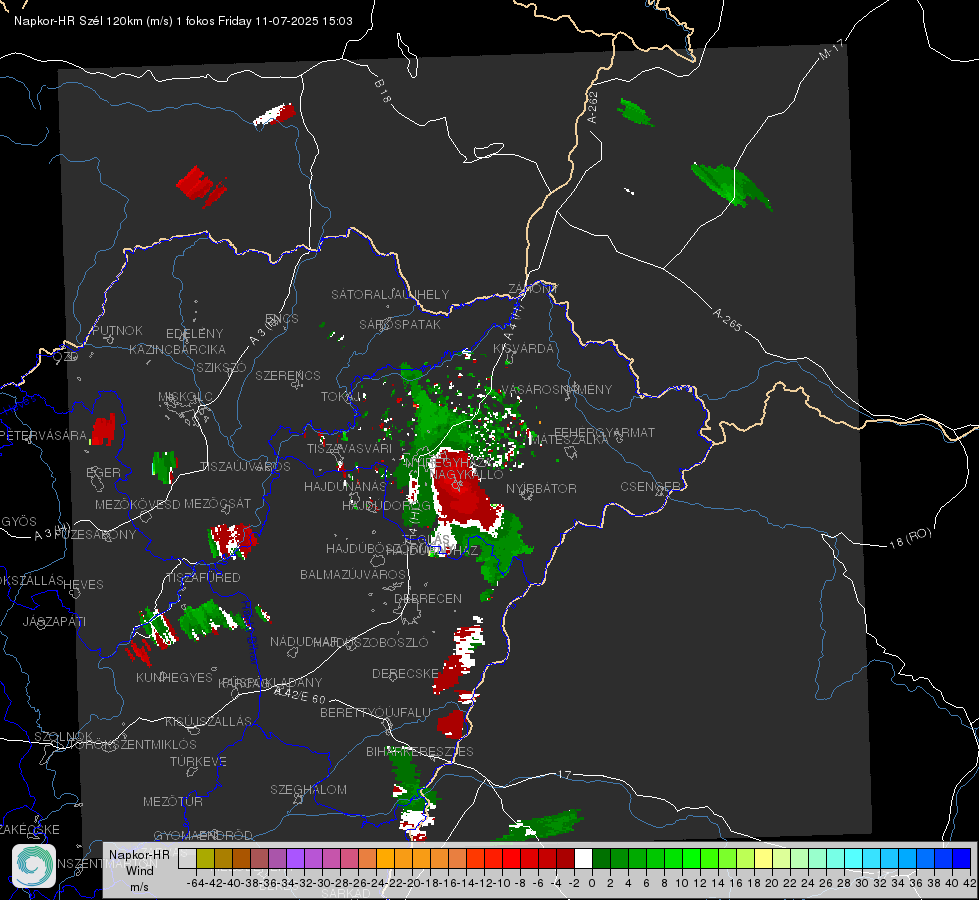This screenshot has width=979, height=900.
Task: Select the NYÍRBÁTOR city label
Action: coord(541,488)
